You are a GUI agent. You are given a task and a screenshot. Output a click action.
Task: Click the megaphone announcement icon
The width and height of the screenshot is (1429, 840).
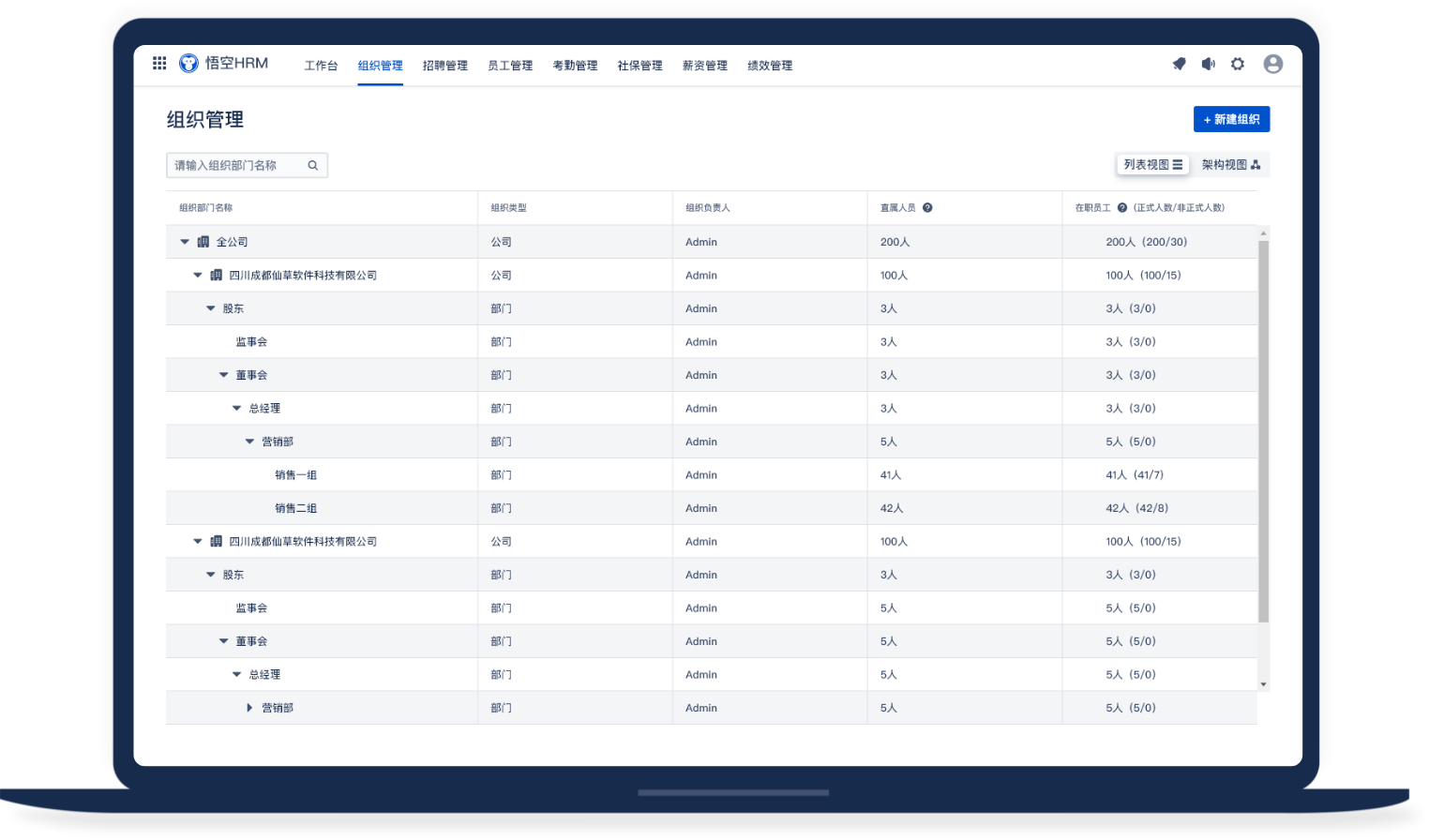click(1209, 64)
